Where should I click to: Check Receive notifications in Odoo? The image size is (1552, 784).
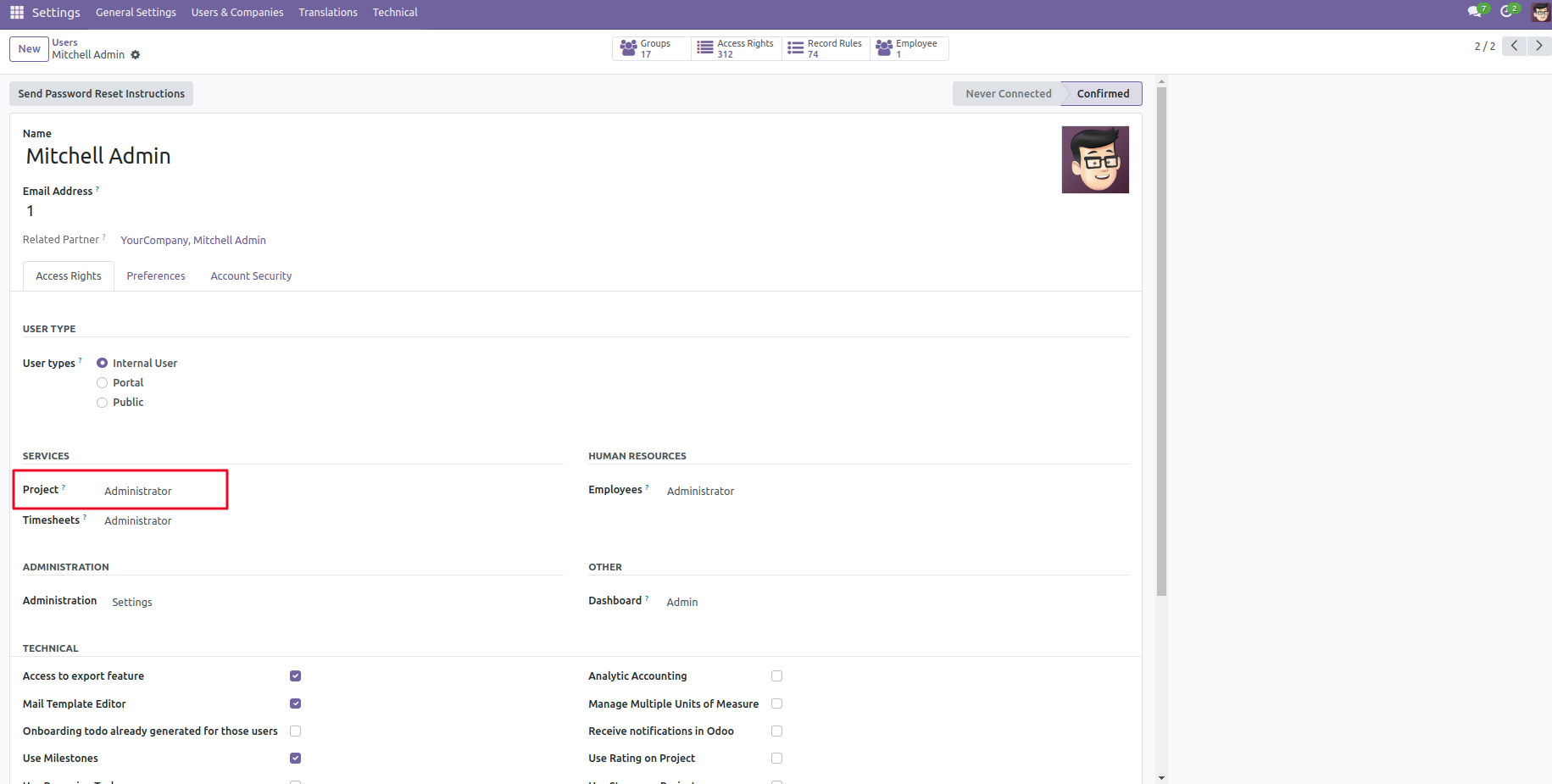pos(777,731)
